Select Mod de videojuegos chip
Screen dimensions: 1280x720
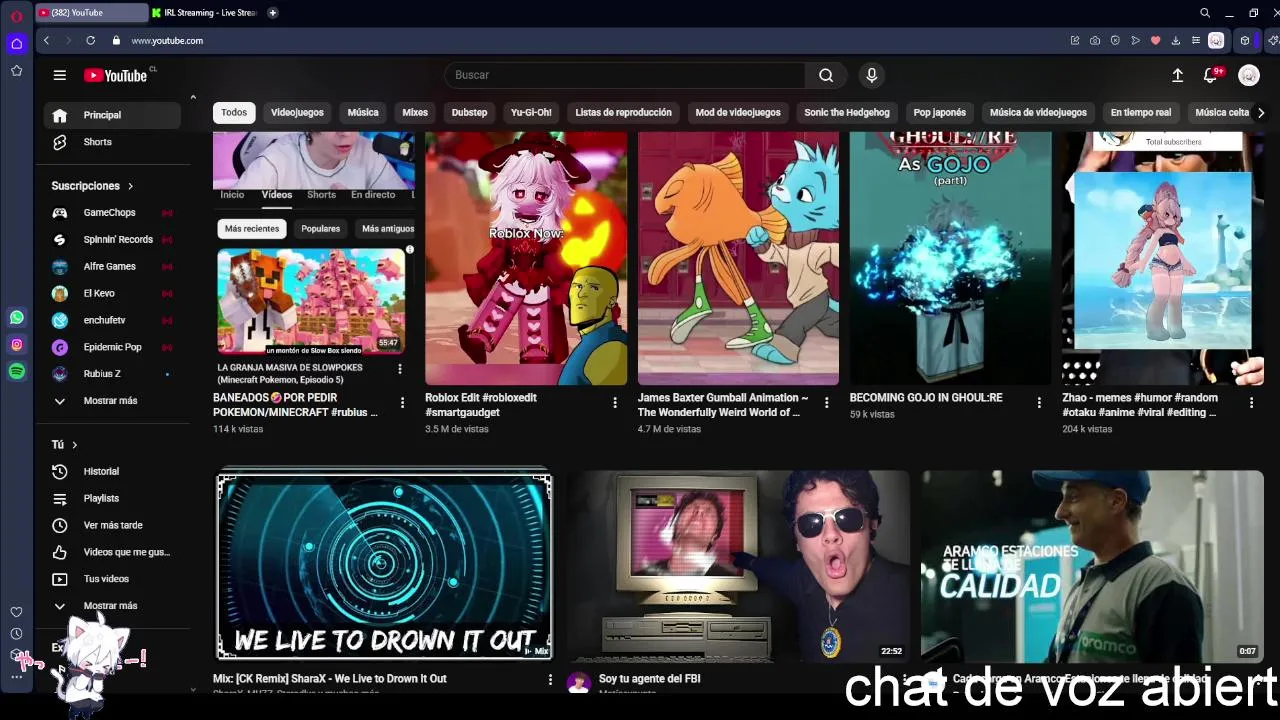pos(738,113)
